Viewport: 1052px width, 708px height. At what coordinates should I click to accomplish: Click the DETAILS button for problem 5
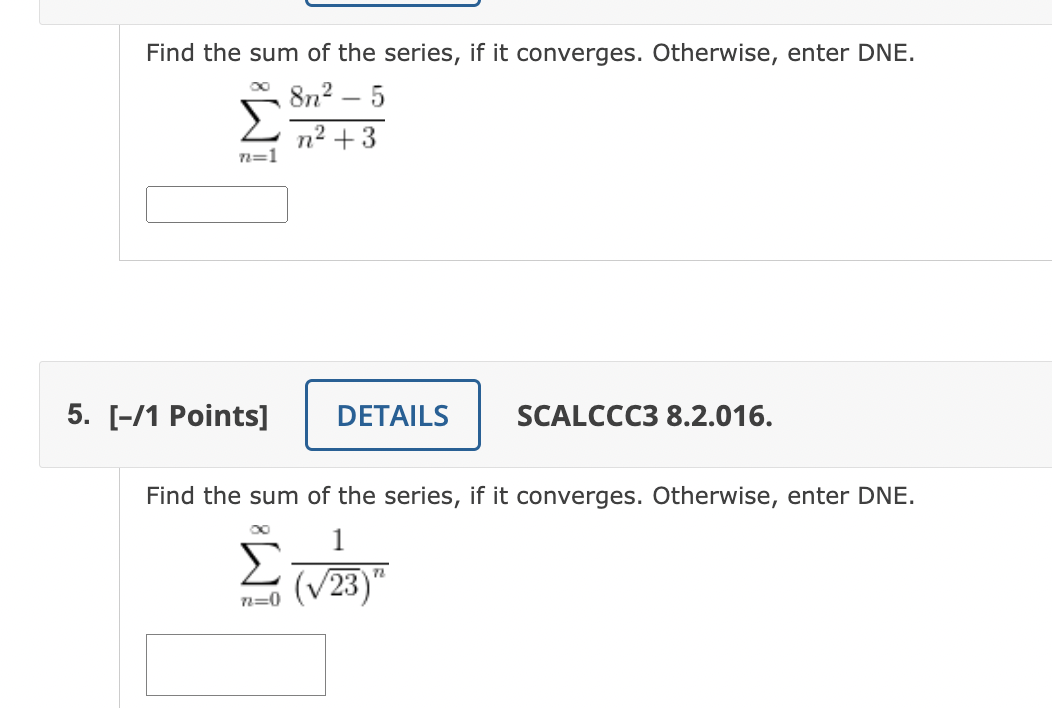(392, 415)
